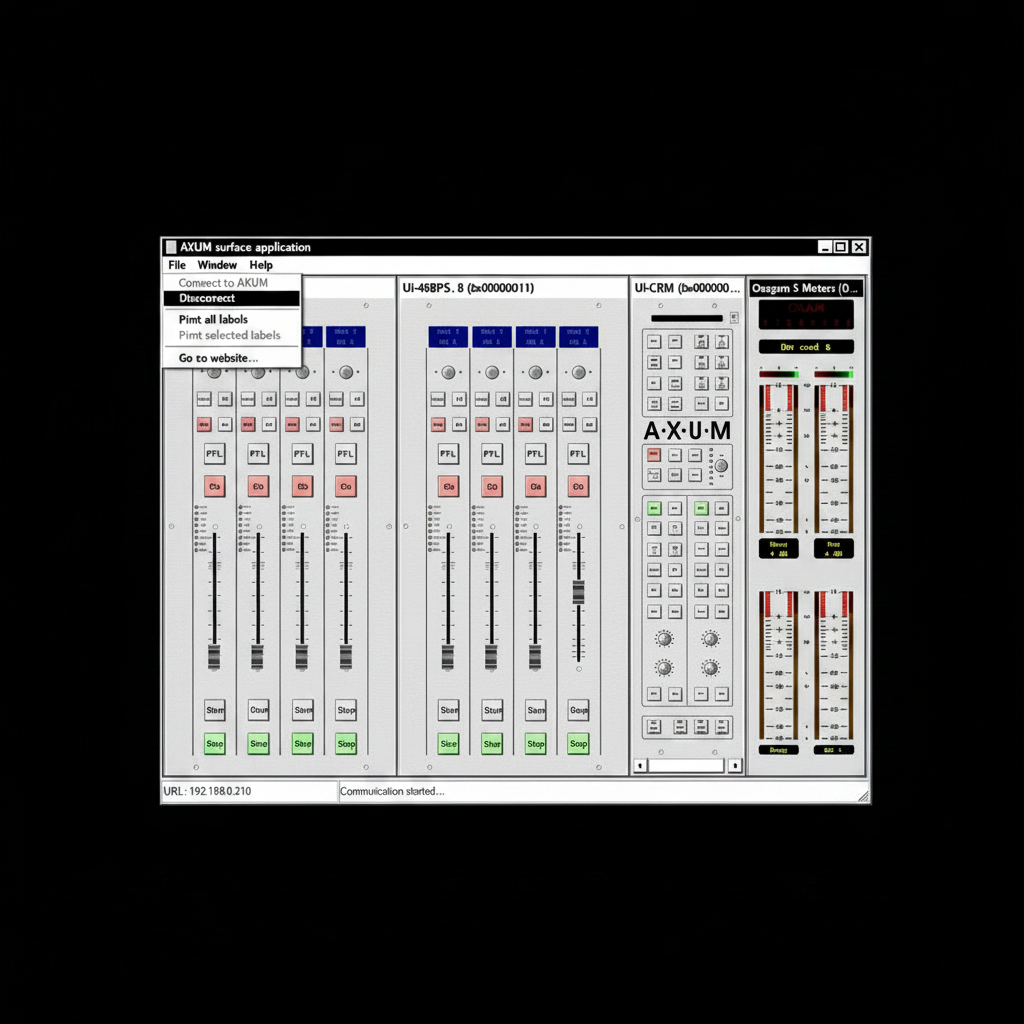Toggle PFL on second strip of leftmost panel
This screenshot has width=1024, height=1024.
coord(258,454)
